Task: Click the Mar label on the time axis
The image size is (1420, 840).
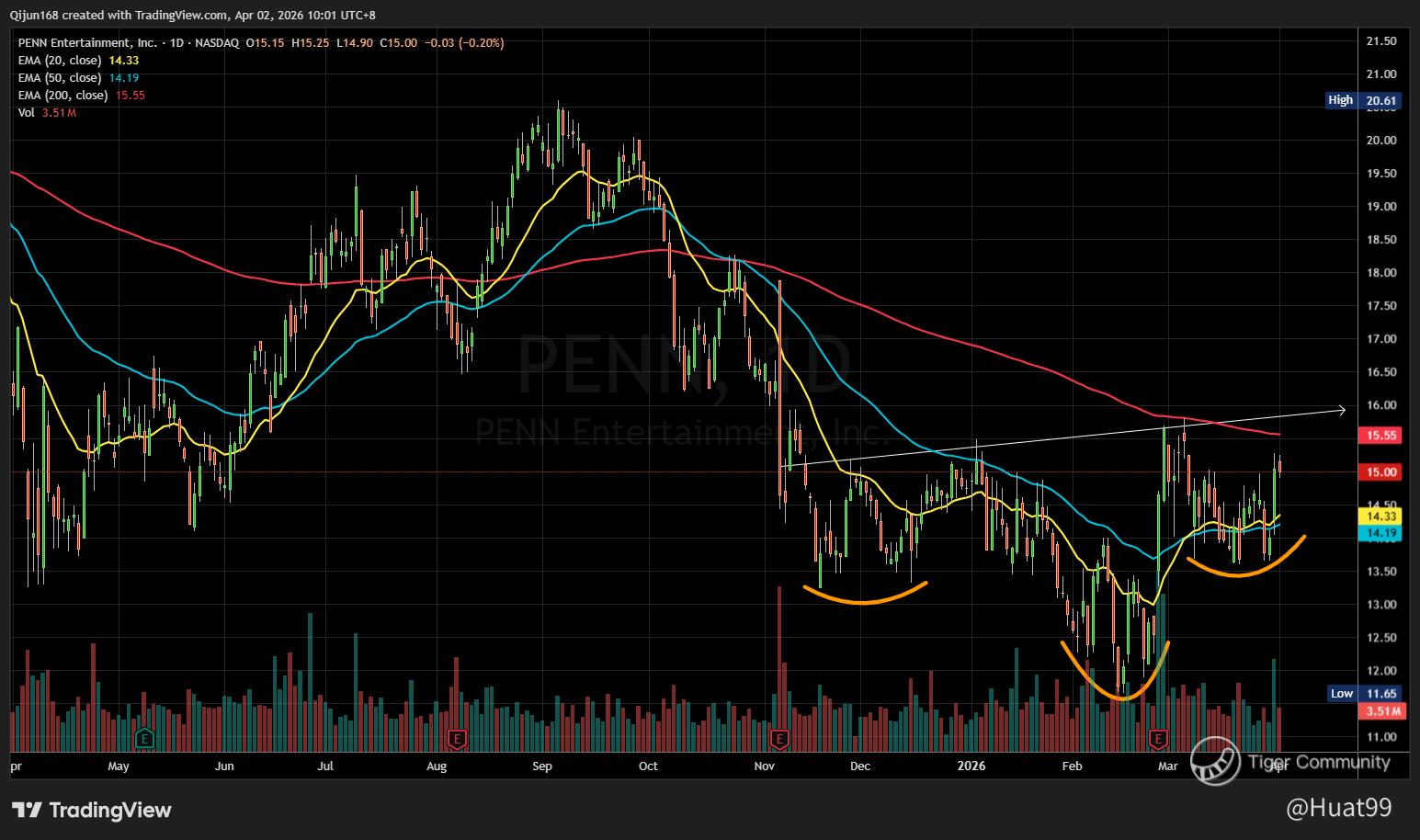Action: (x=1168, y=766)
